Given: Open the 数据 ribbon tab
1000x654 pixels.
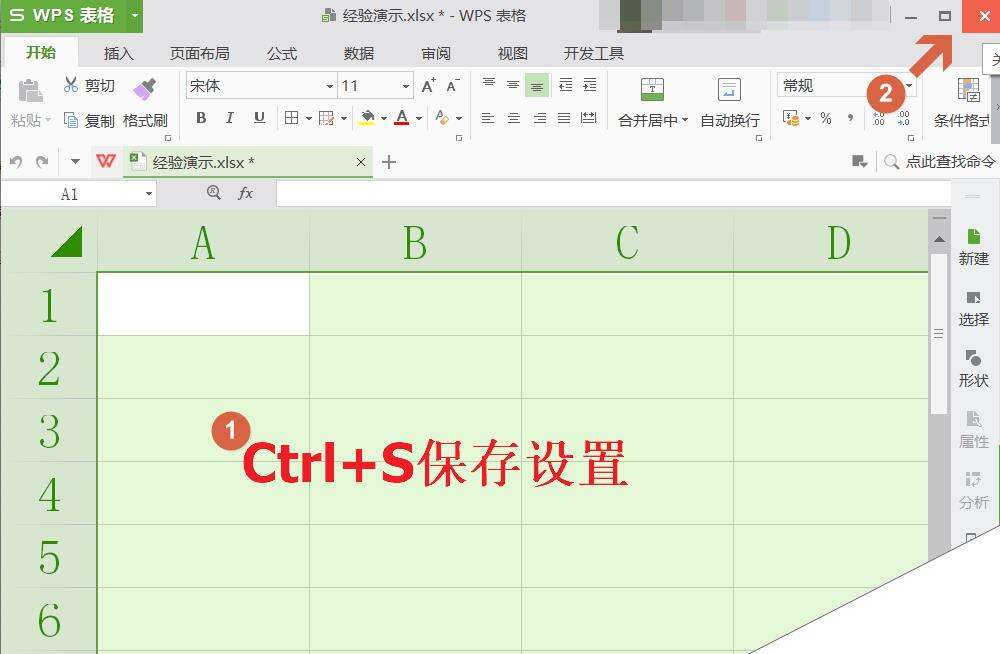Looking at the screenshot, I should click(357, 54).
